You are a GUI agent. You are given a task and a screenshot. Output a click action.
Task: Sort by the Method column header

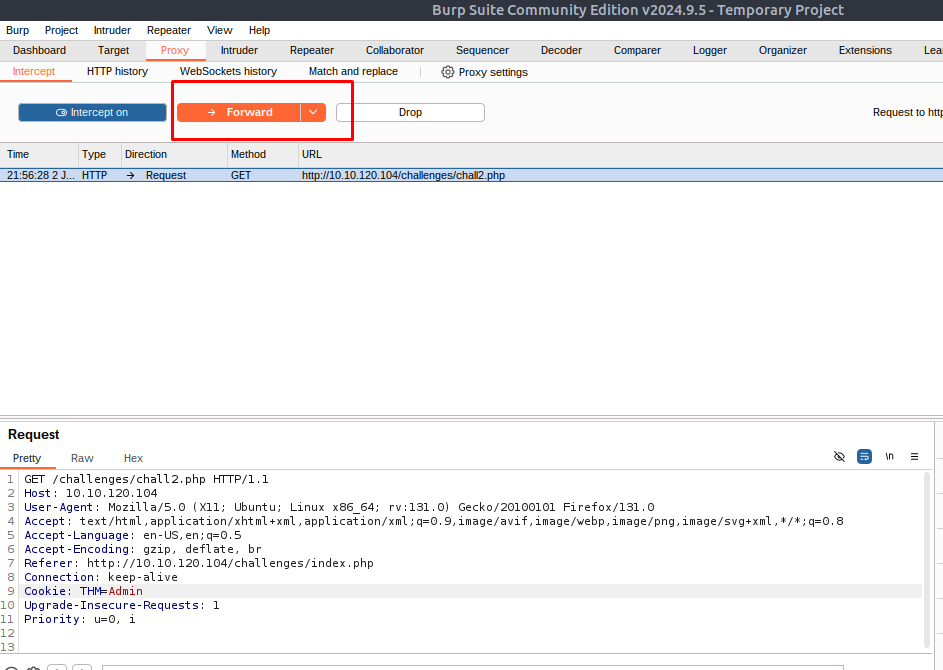tap(262, 155)
